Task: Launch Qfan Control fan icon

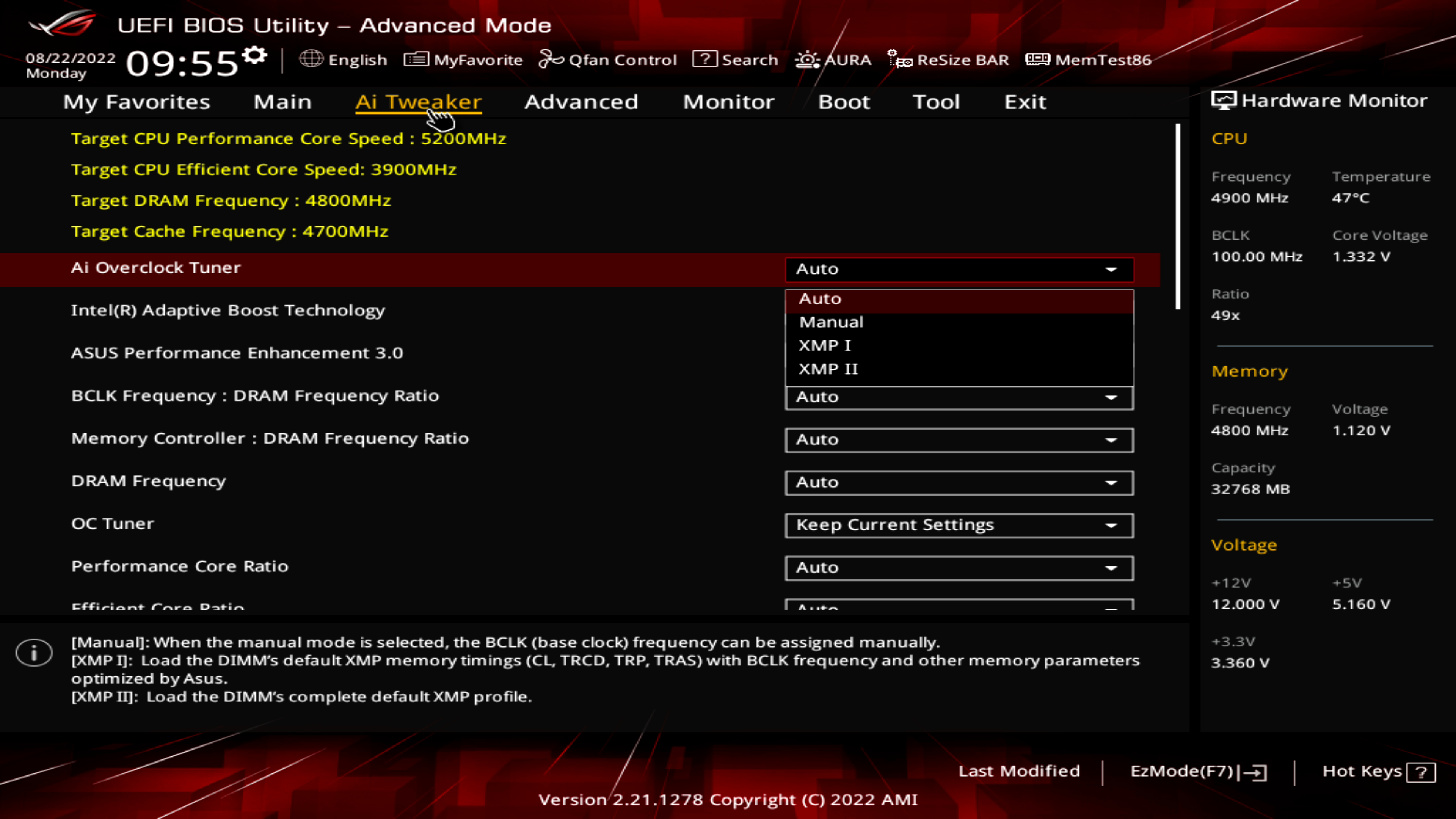Action: coord(551,59)
